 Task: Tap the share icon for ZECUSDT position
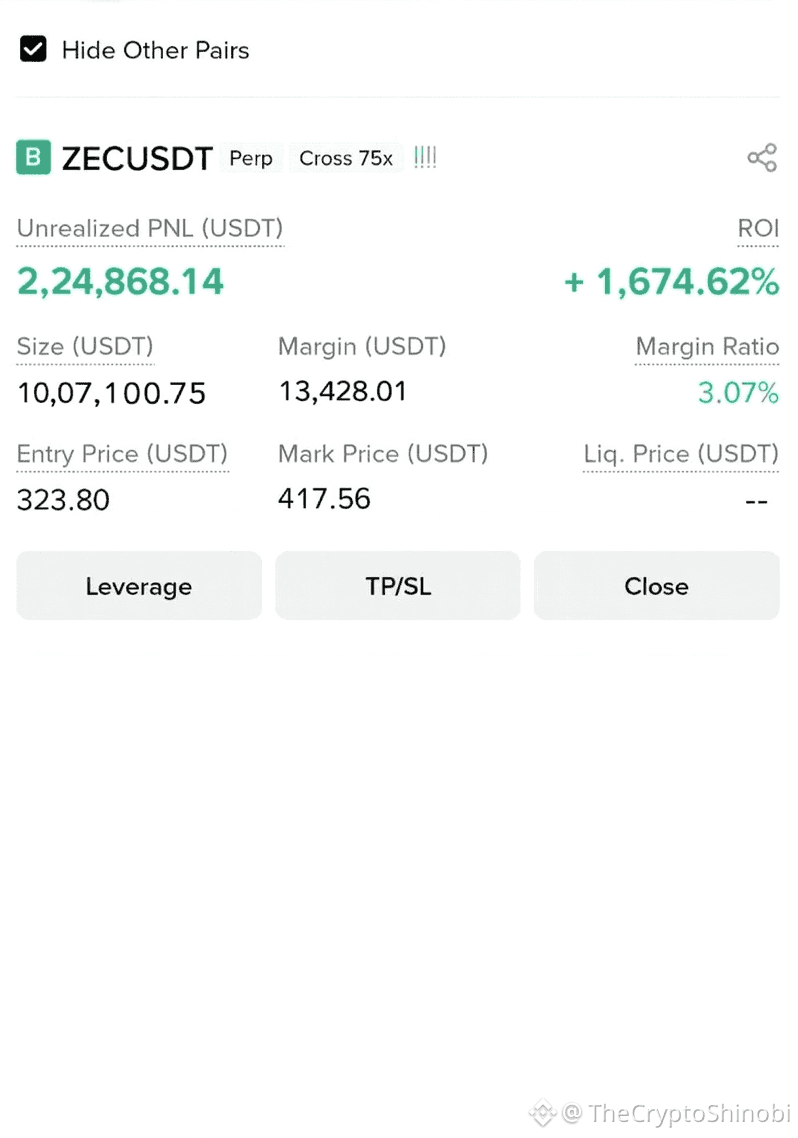(x=762, y=157)
